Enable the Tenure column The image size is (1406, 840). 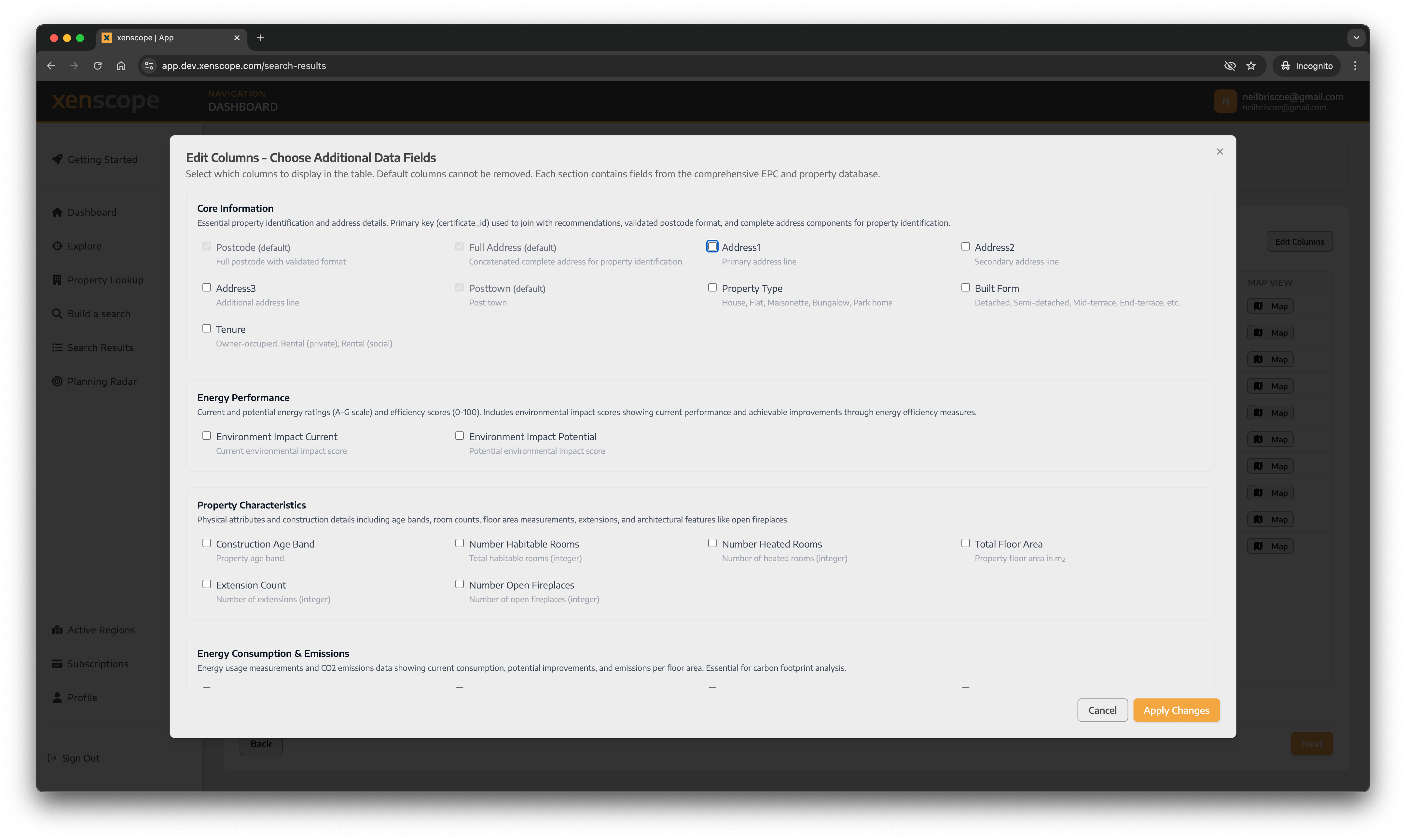pos(207,328)
